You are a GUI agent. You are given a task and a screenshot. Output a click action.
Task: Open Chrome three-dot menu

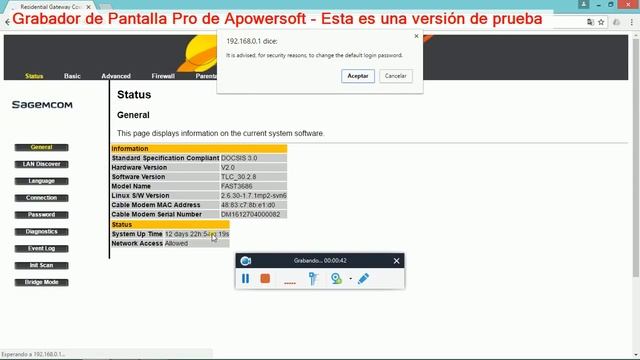point(632,22)
